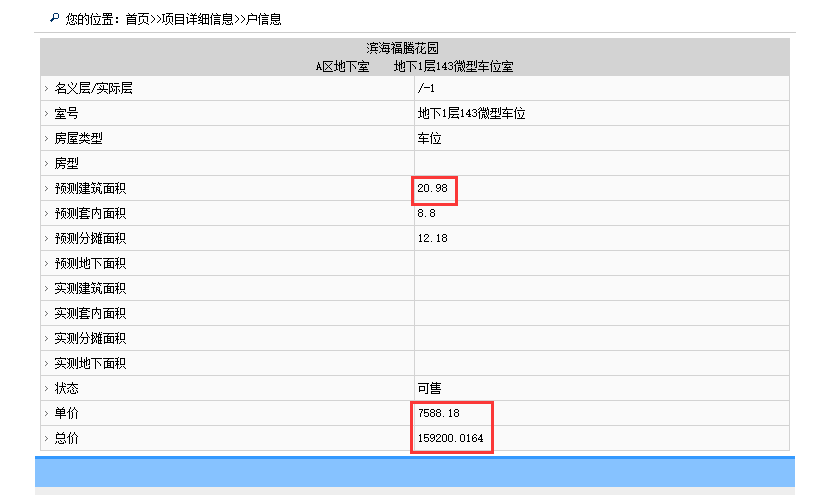The height and width of the screenshot is (495, 816).
Task: Open 项目详细信息 breadcrumb link
Action: (197, 19)
